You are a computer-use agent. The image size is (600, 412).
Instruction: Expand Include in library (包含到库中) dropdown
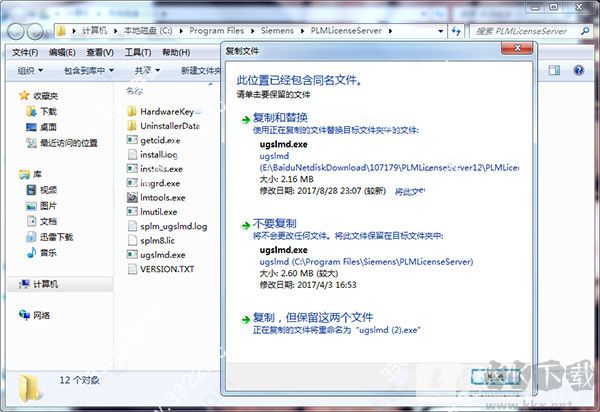coord(89,70)
